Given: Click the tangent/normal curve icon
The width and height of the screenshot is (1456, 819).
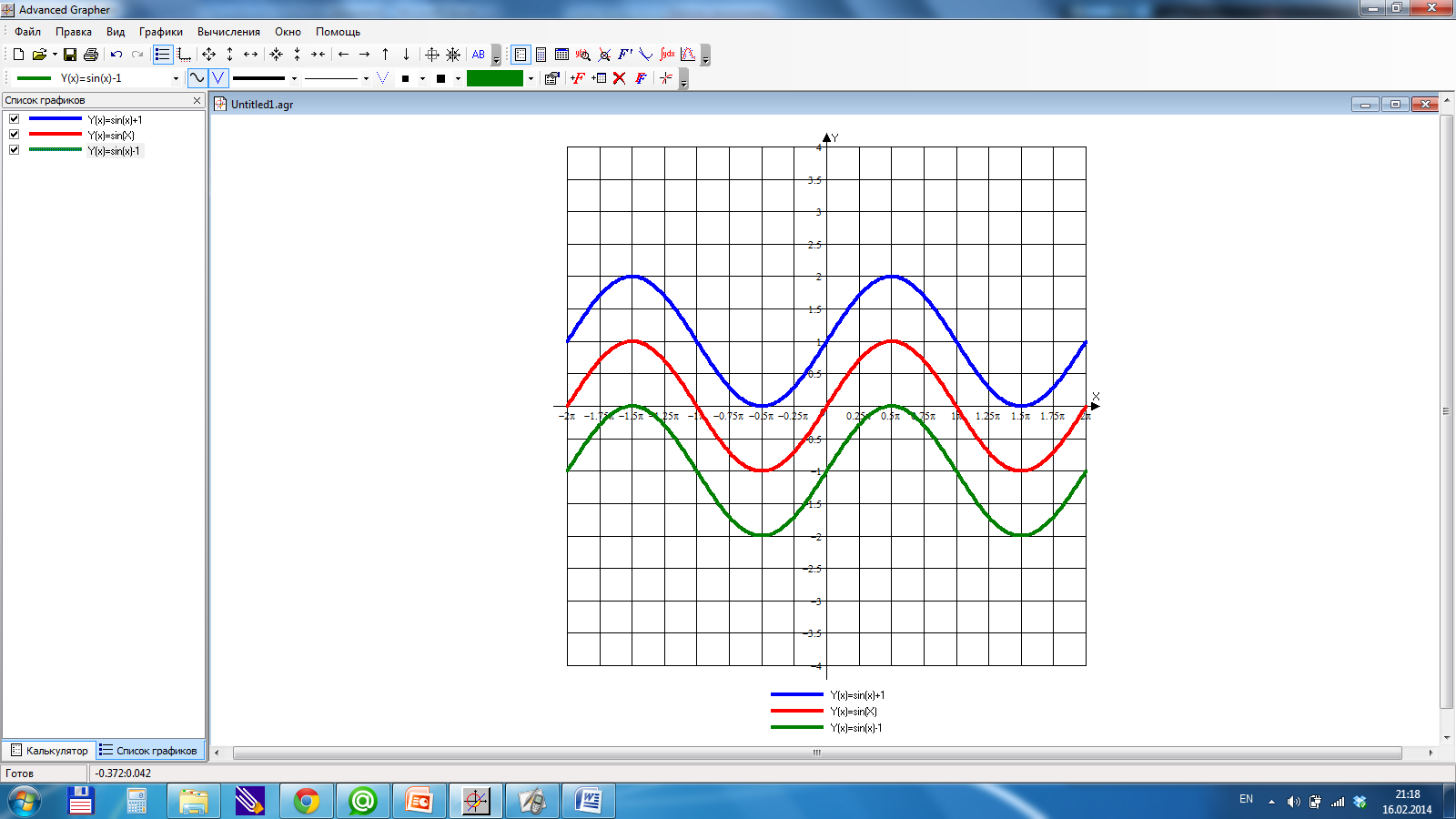Looking at the screenshot, I should coord(646,55).
